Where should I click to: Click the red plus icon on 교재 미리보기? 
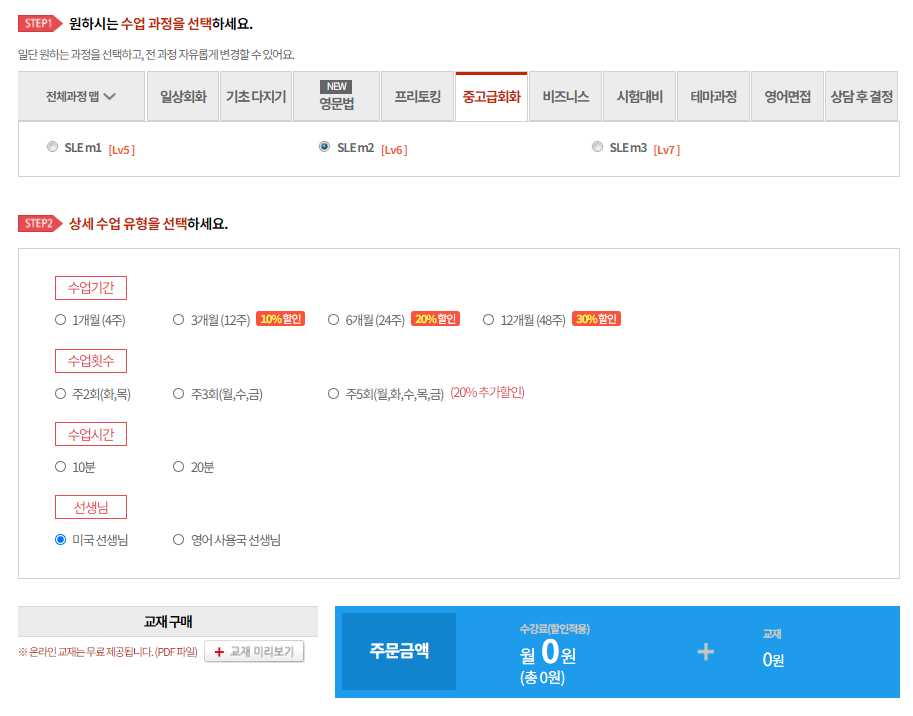[219, 652]
